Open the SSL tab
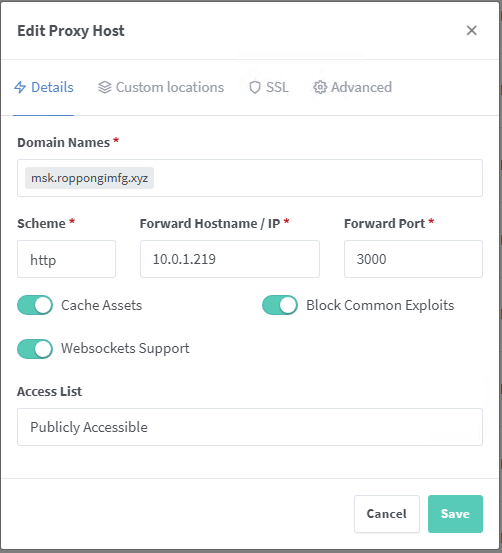This screenshot has width=502, height=553. (x=269, y=87)
